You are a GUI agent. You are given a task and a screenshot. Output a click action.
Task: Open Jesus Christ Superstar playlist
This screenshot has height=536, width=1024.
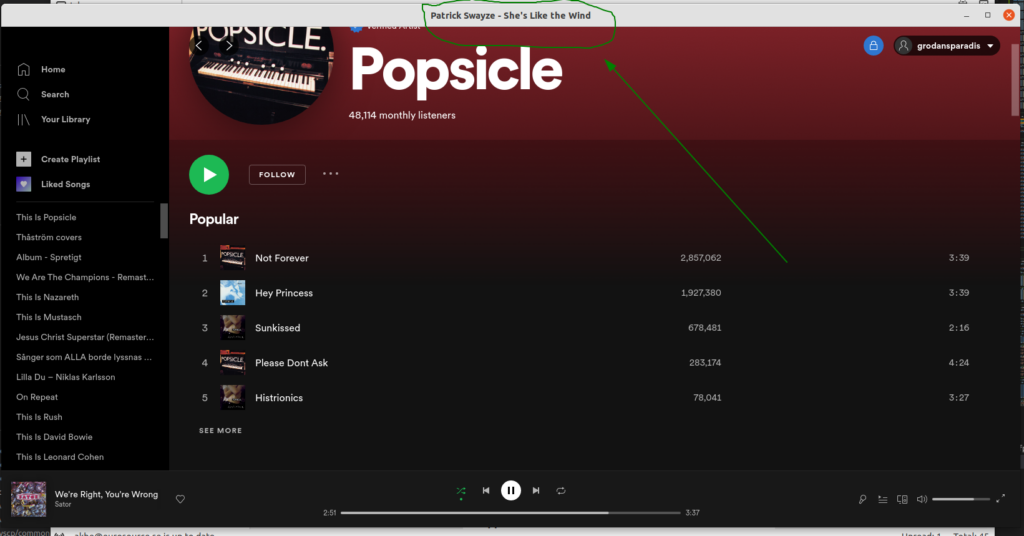[85, 337]
